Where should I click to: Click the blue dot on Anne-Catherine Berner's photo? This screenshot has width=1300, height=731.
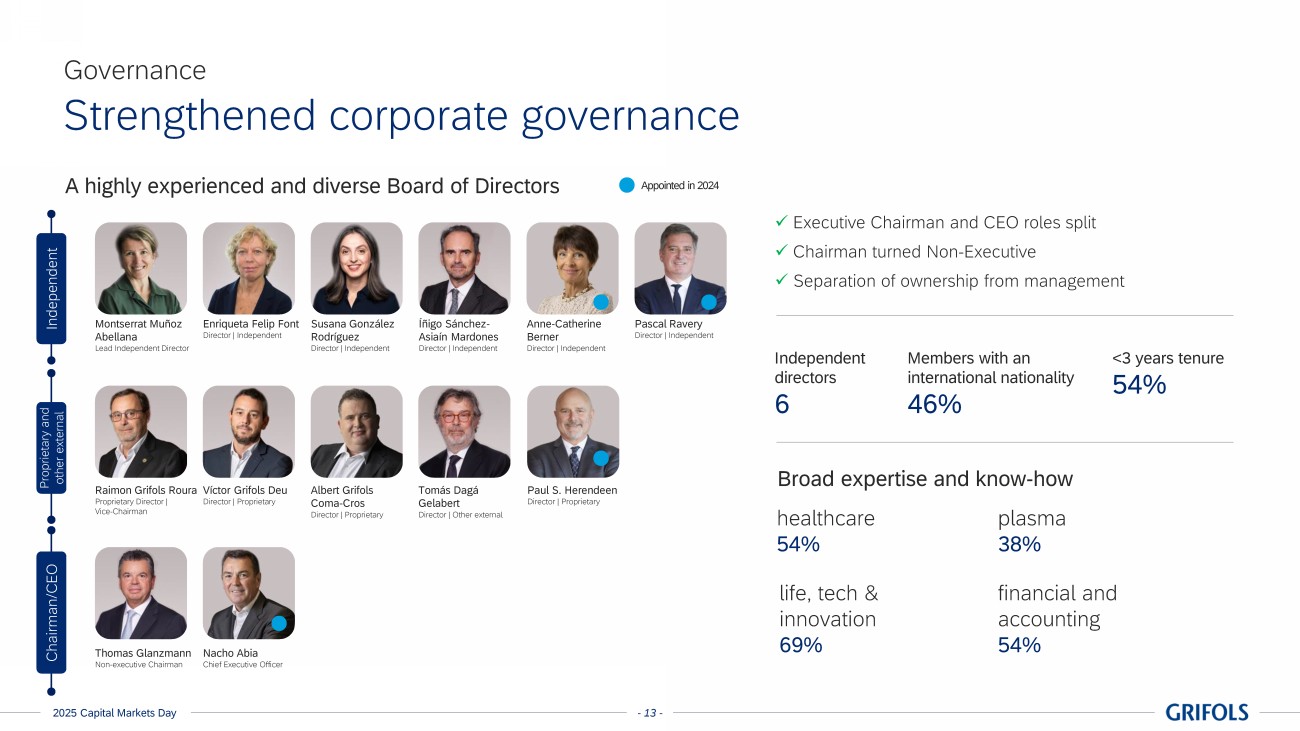[601, 302]
